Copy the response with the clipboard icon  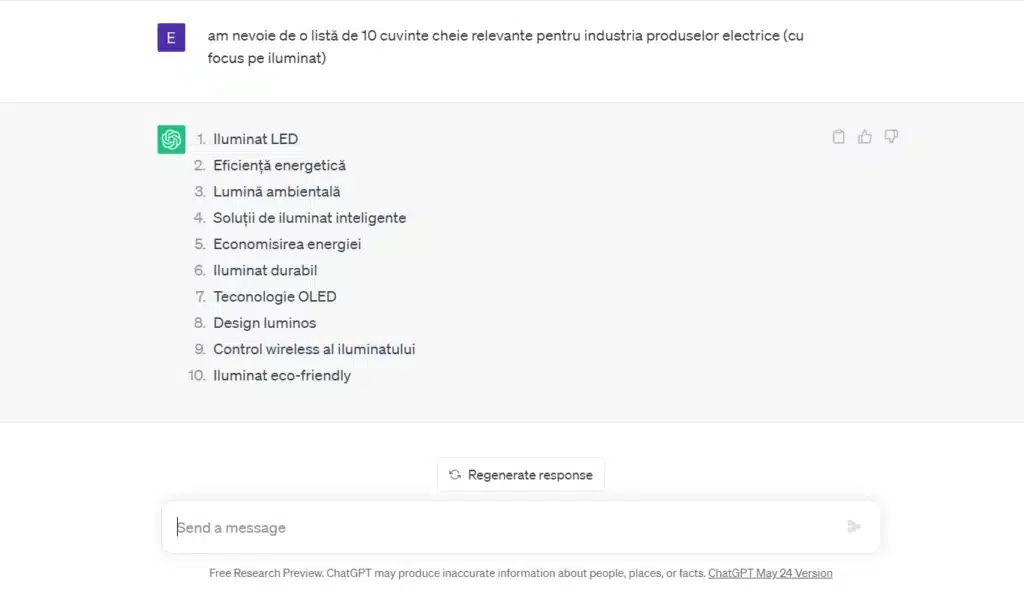pos(839,137)
